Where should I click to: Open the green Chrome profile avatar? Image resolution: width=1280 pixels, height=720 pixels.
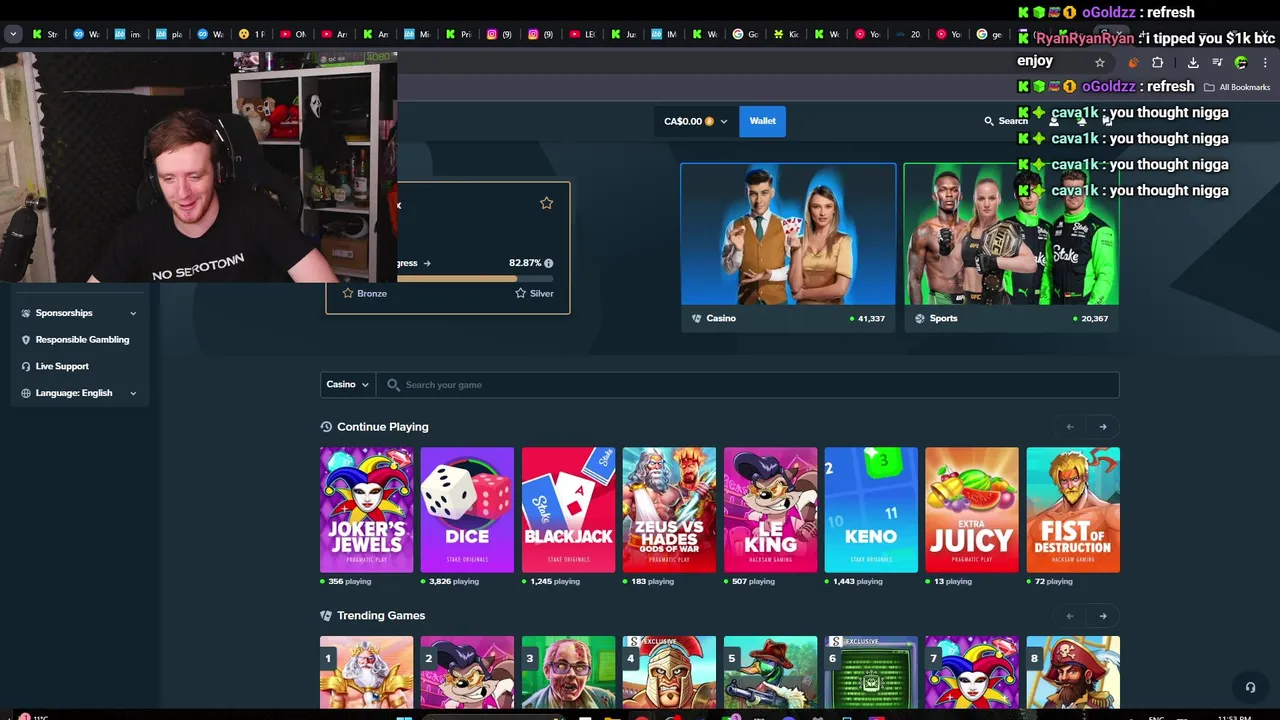[1241, 62]
